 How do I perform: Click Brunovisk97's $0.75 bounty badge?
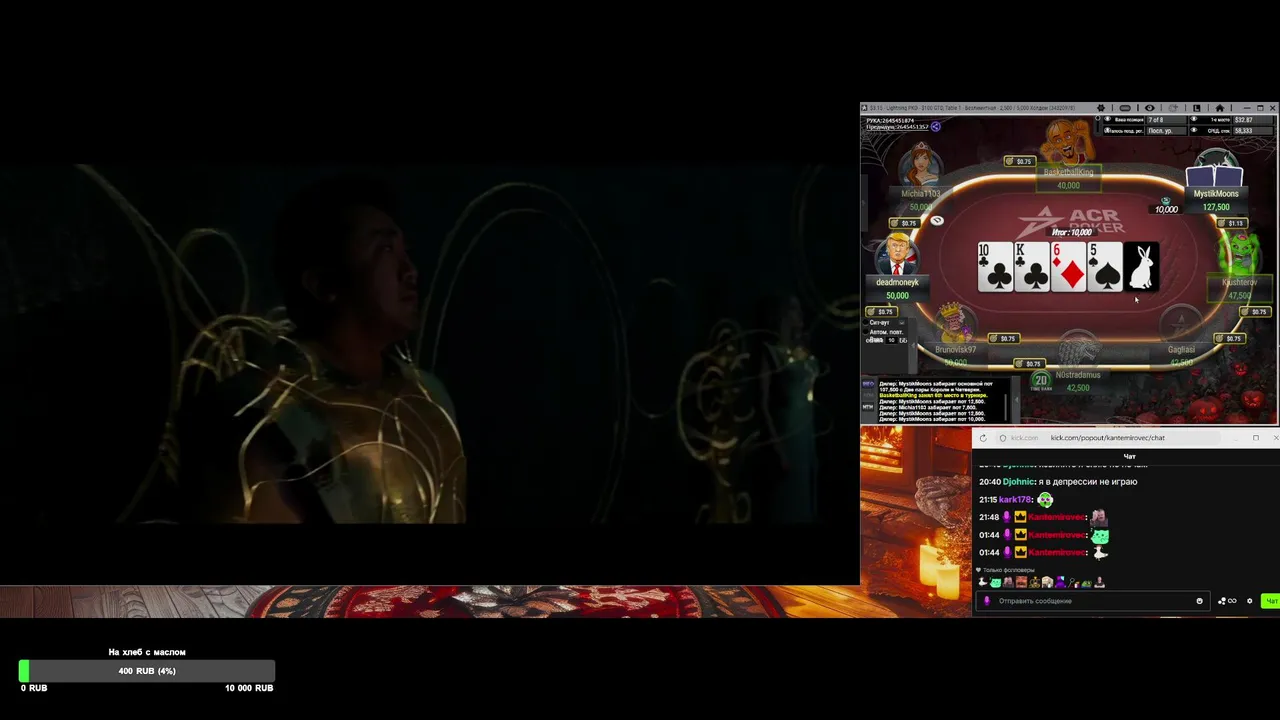click(x=1004, y=338)
